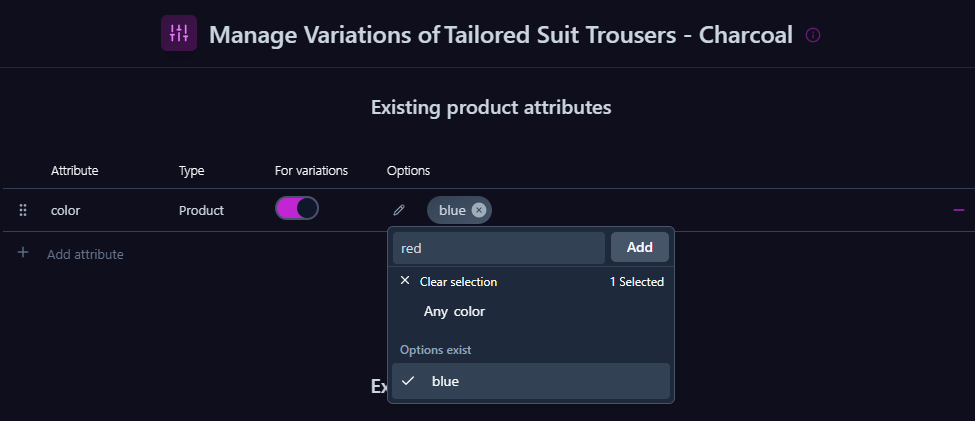Select the "Any color" option in the dropdown
The width and height of the screenshot is (975, 421).
pyautogui.click(x=454, y=311)
